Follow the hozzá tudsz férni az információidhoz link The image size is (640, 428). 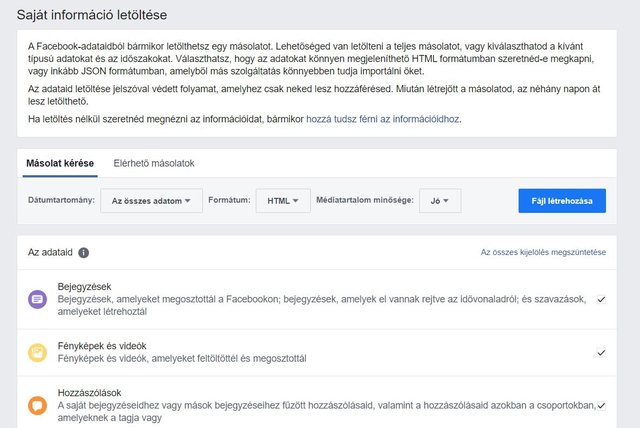pyautogui.click(x=382, y=119)
